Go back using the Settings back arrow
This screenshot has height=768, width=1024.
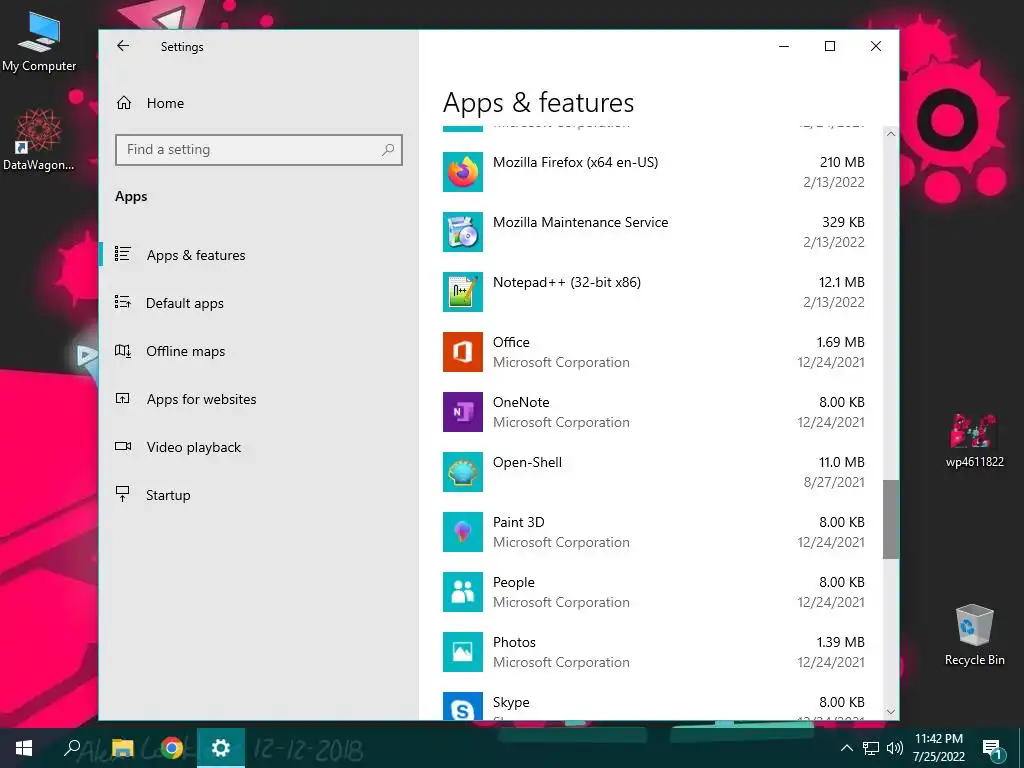123,46
